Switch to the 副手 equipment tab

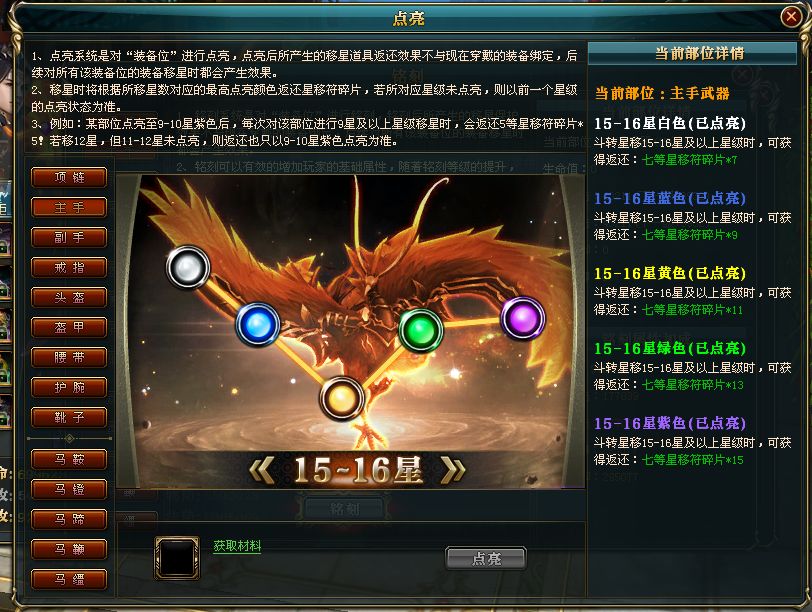click(x=69, y=238)
